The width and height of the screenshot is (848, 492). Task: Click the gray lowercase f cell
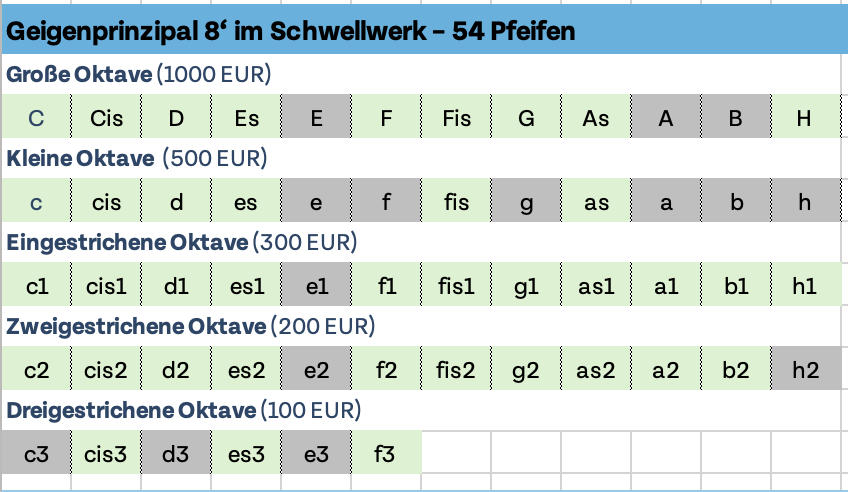tap(386, 202)
